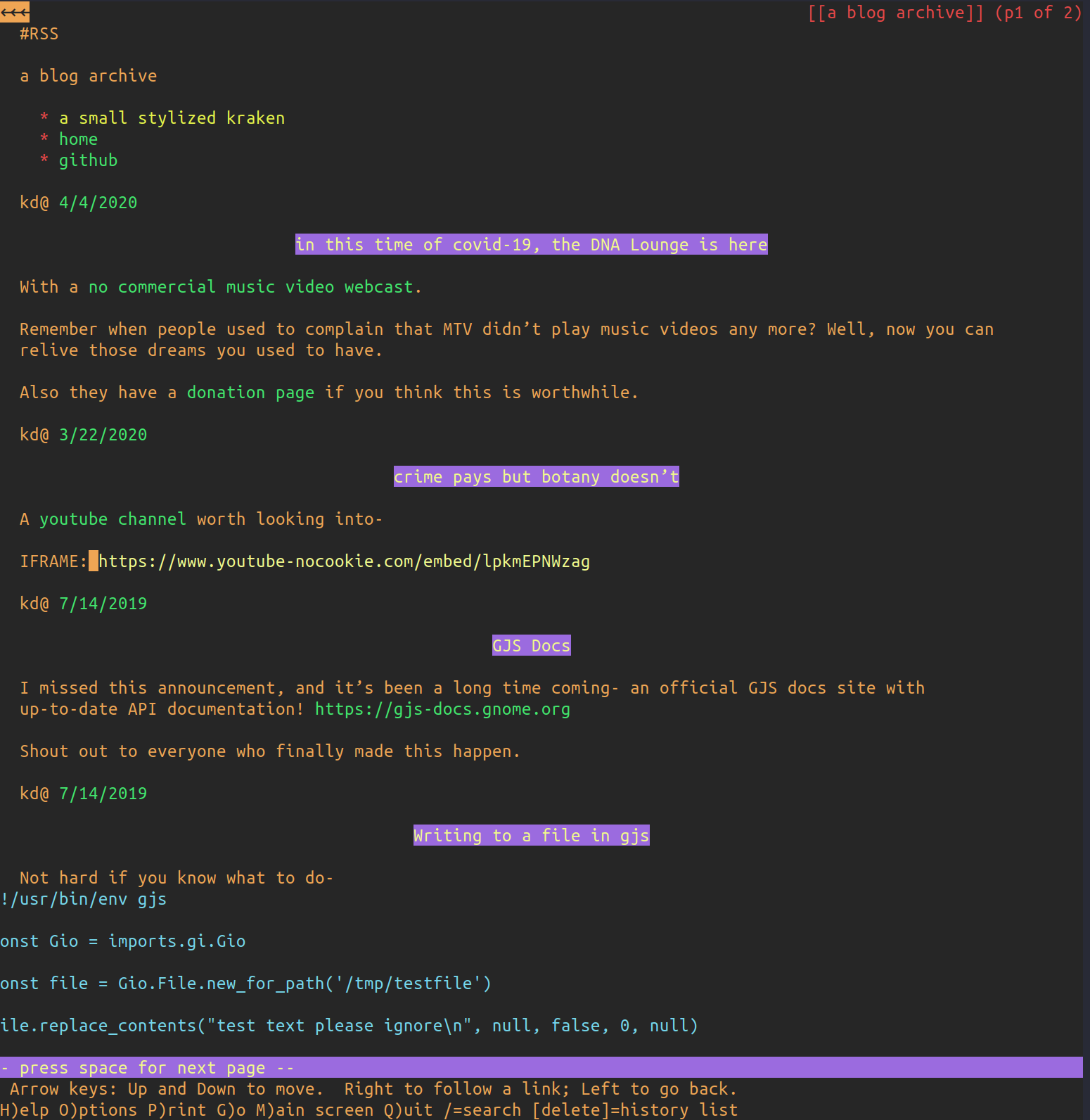Click the 4/4/2020 date link

click(98, 203)
